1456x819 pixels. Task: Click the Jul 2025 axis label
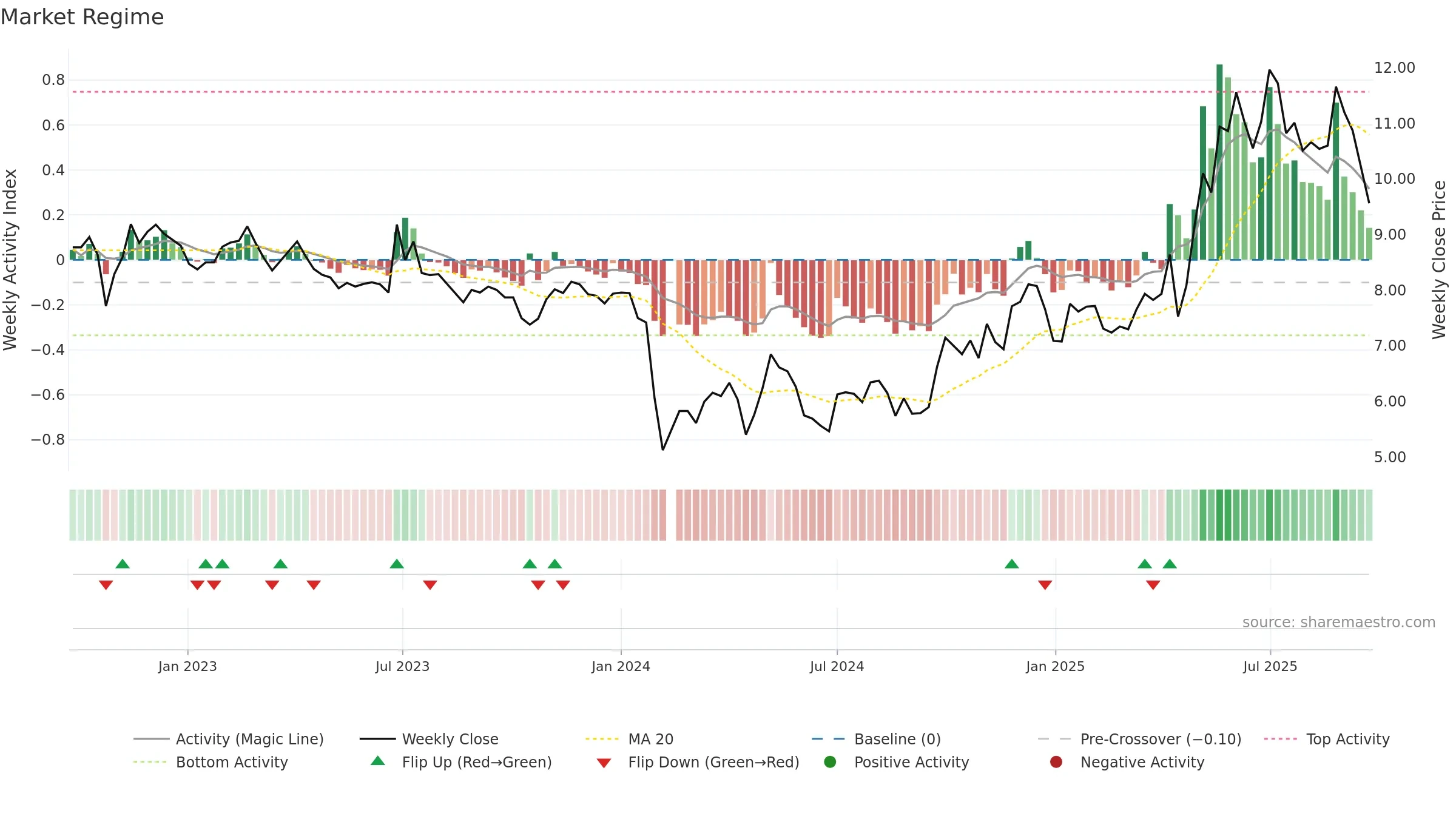pos(1270,666)
